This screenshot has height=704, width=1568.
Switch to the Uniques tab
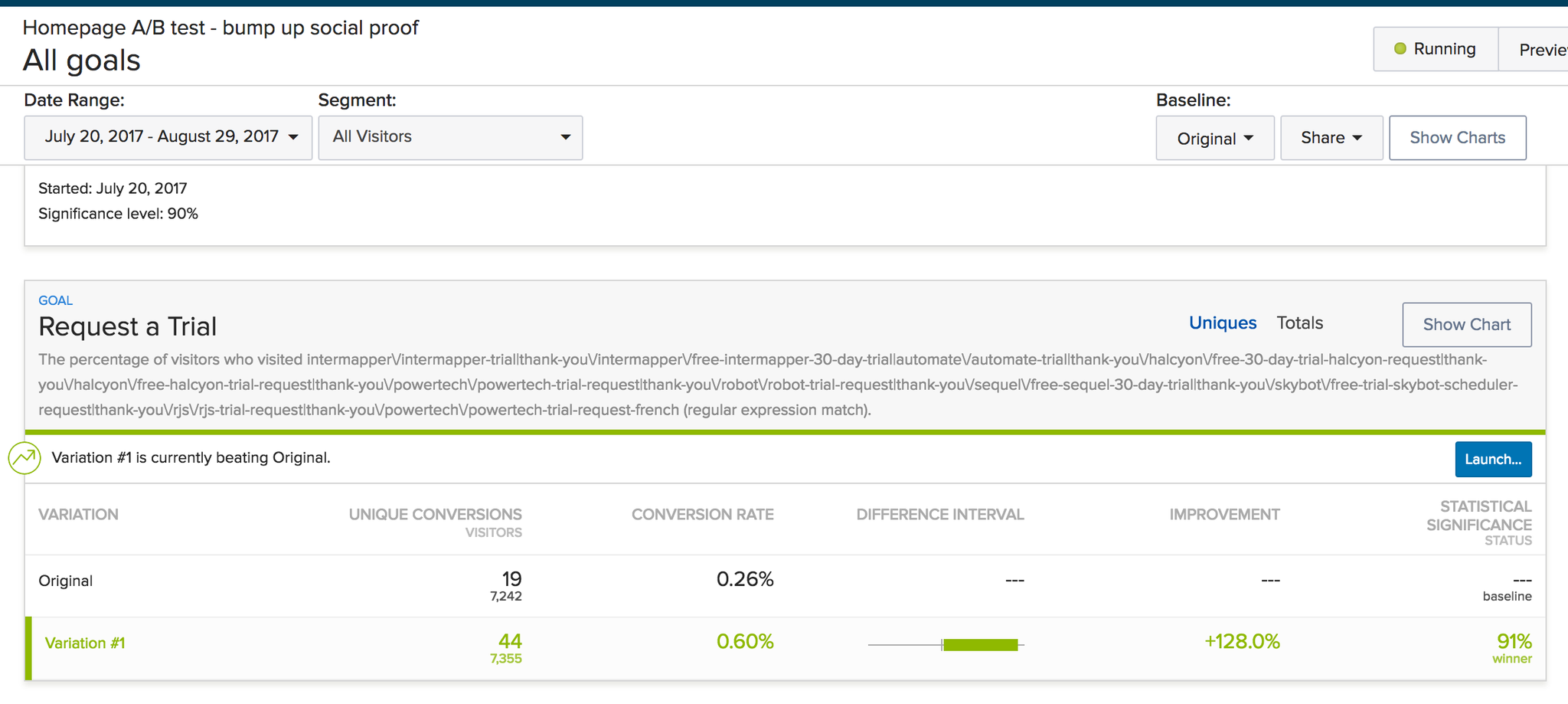click(x=1223, y=323)
